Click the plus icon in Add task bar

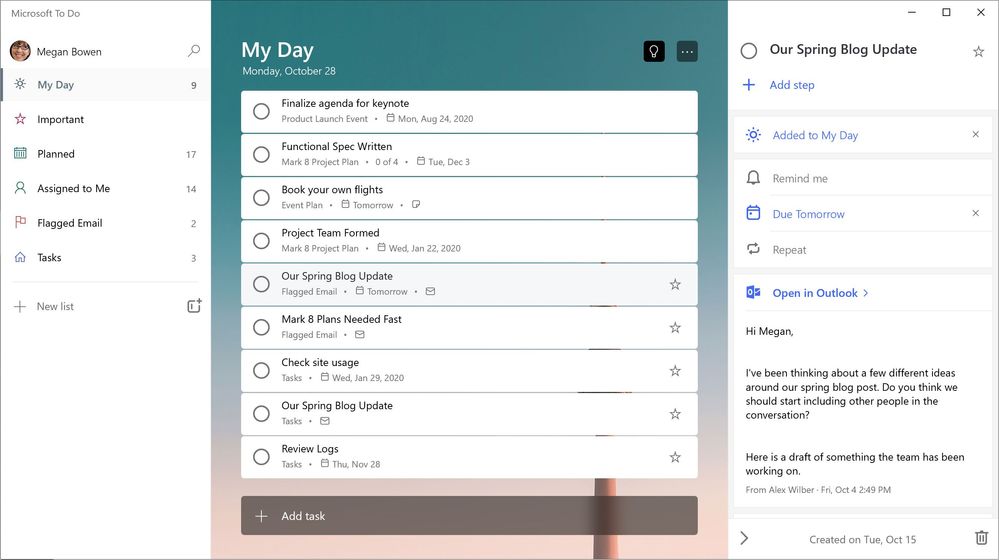pos(261,516)
